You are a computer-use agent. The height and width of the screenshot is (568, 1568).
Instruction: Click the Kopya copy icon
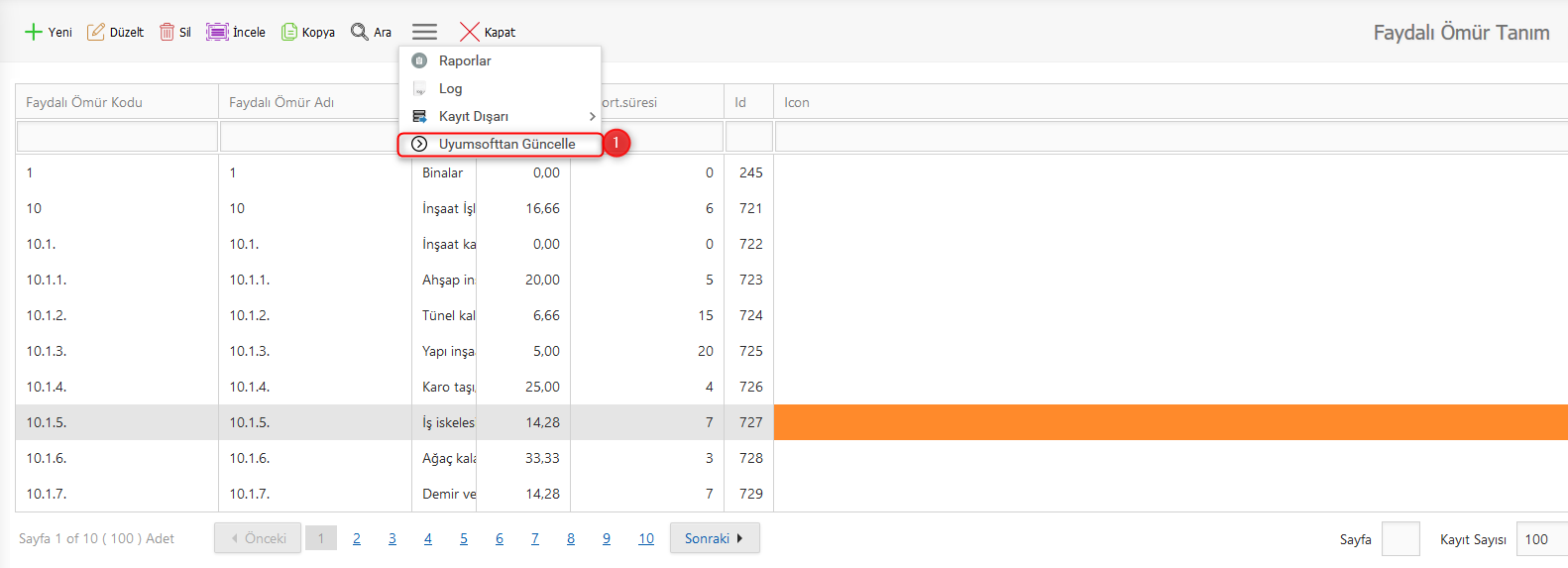(289, 32)
